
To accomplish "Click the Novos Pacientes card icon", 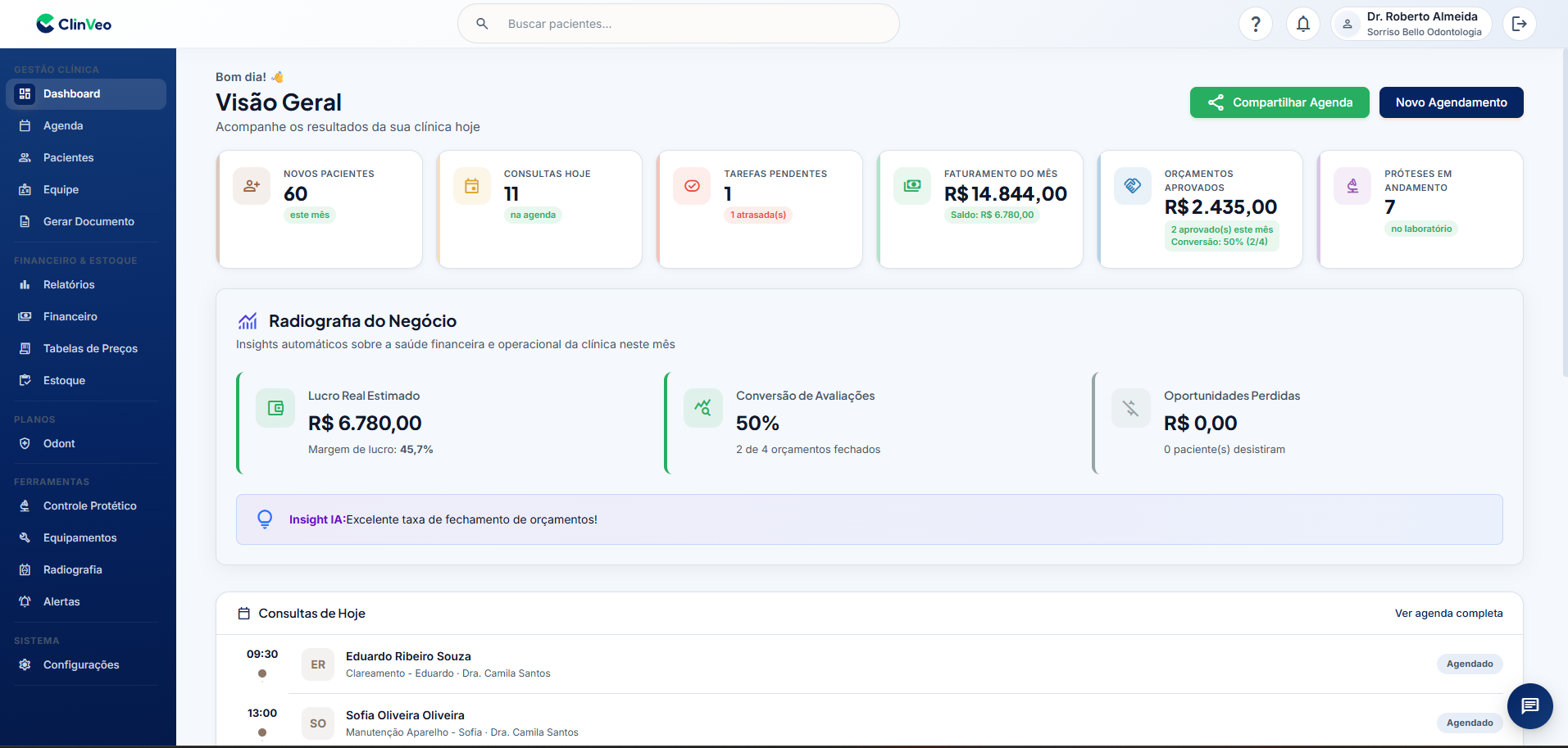I will tap(252, 186).
